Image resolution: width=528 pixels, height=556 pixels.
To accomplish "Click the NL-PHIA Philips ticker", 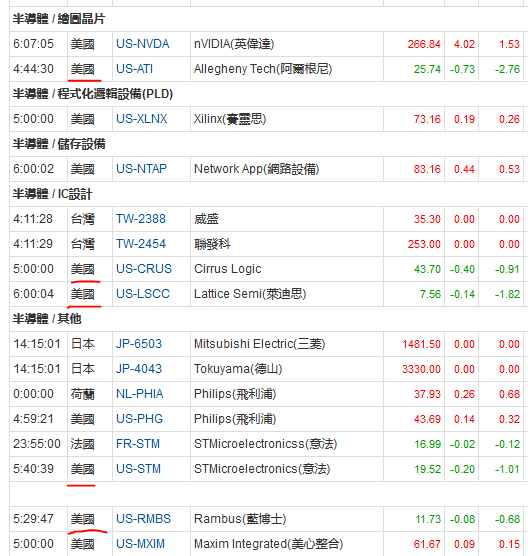I will (x=140, y=394).
